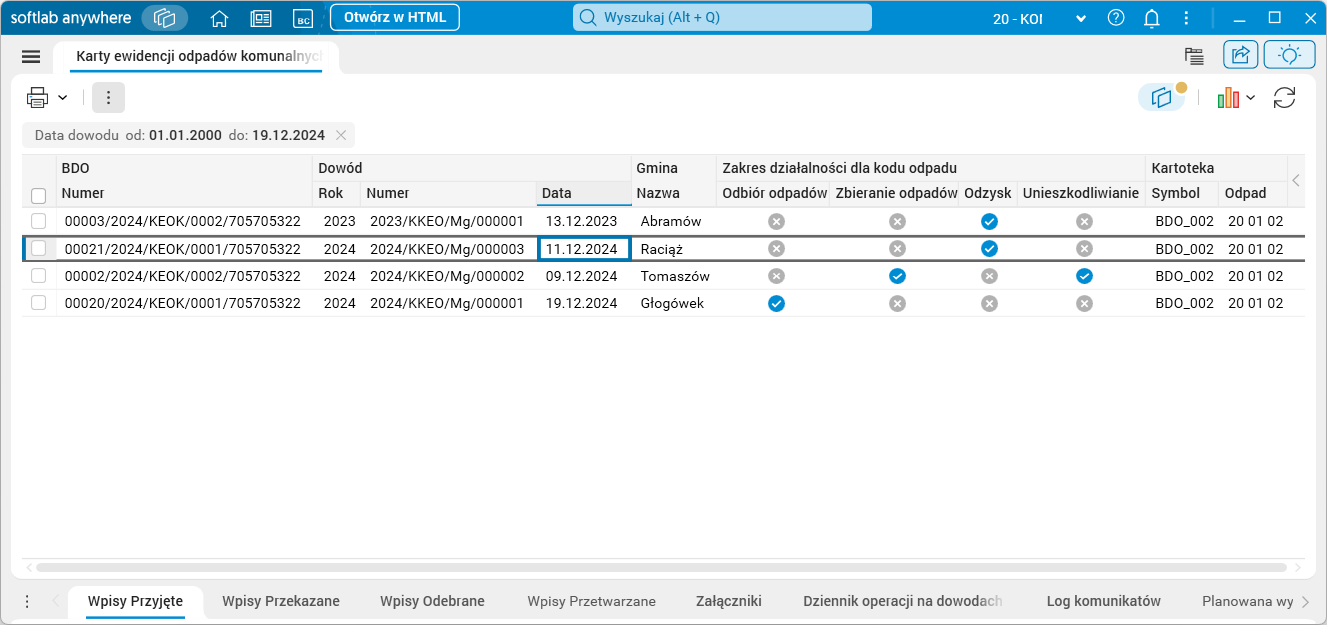1327x625 pixels.
Task: Select checkbox for row 00020/2024/KEOK/0001
Action: tap(39, 303)
